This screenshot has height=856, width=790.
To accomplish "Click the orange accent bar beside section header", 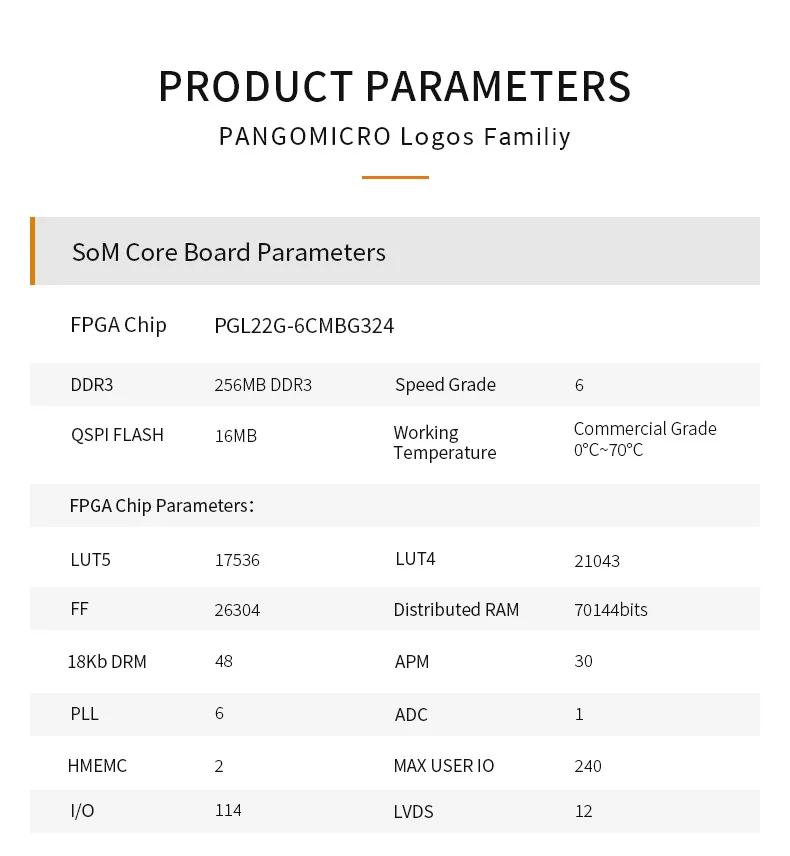I will click(32, 251).
